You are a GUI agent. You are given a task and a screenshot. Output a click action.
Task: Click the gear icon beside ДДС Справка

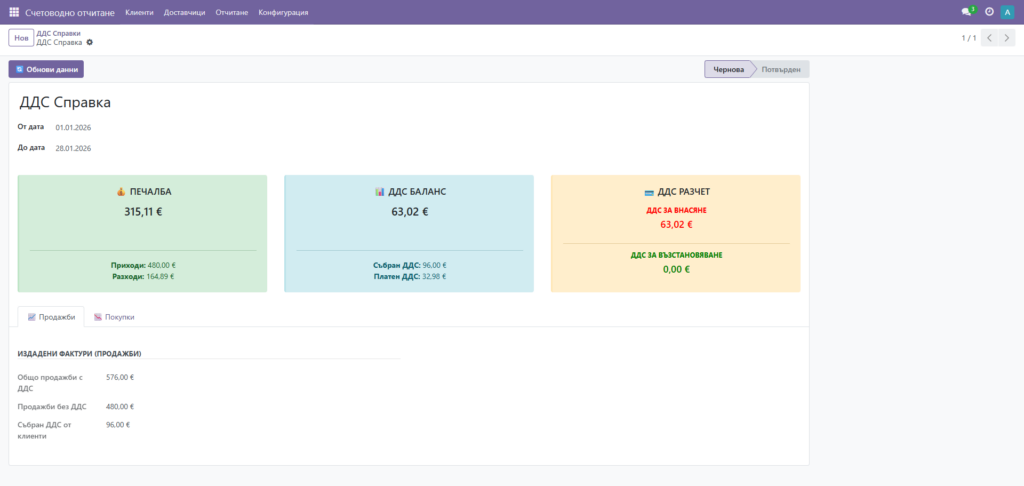[x=89, y=43]
